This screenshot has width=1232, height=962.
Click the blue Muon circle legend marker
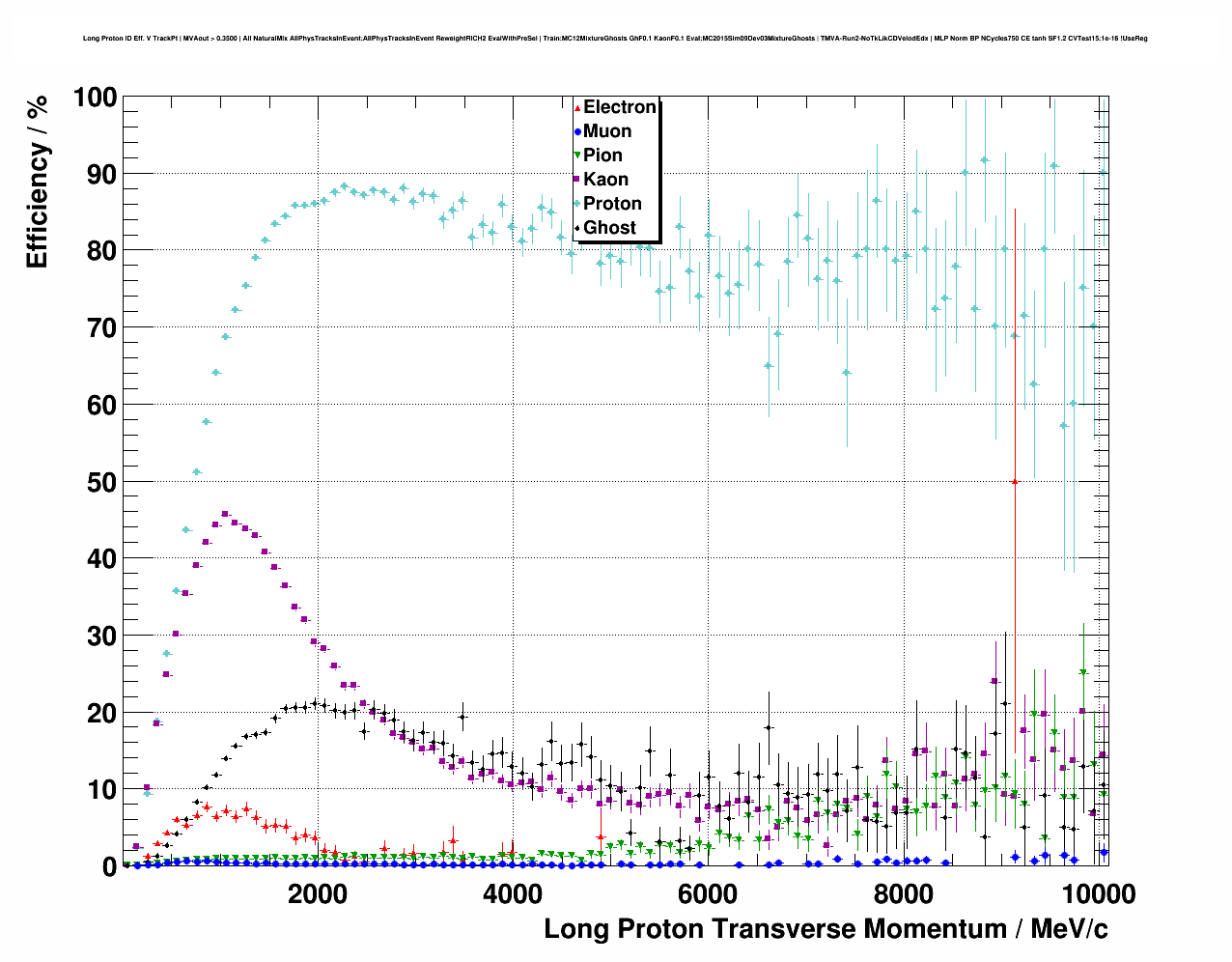[x=577, y=131]
